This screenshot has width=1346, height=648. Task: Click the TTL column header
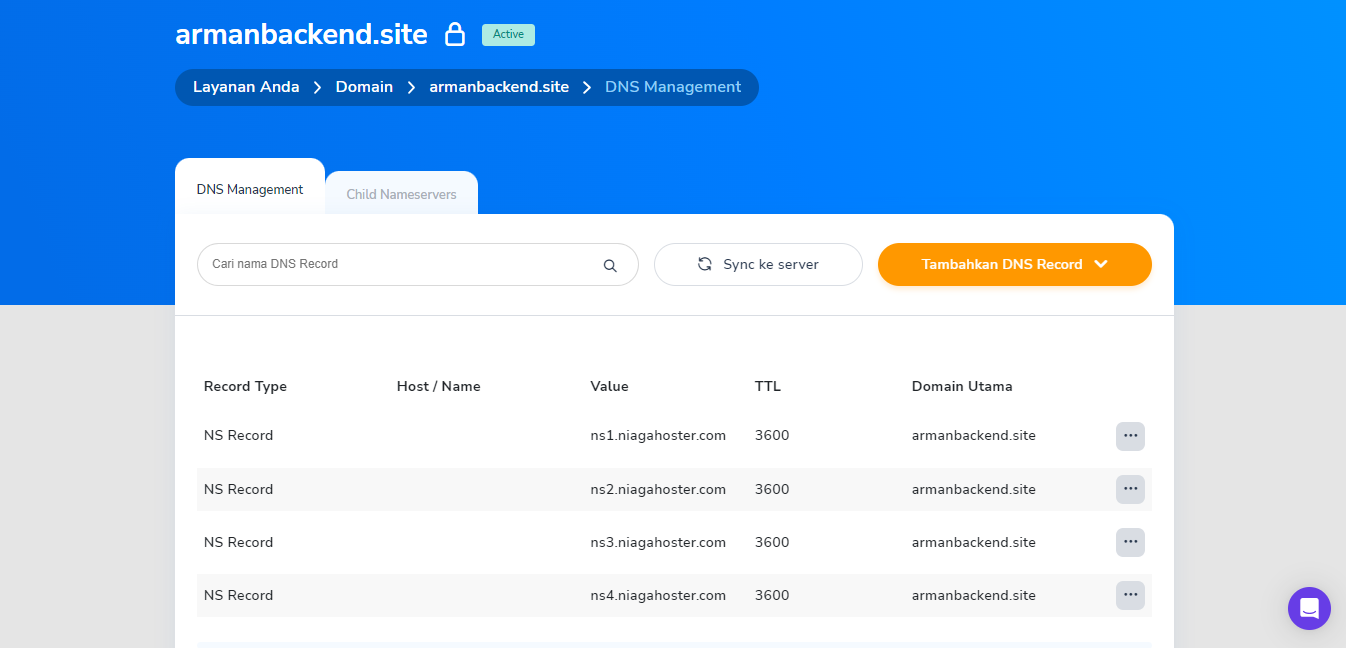click(x=770, y=386)
